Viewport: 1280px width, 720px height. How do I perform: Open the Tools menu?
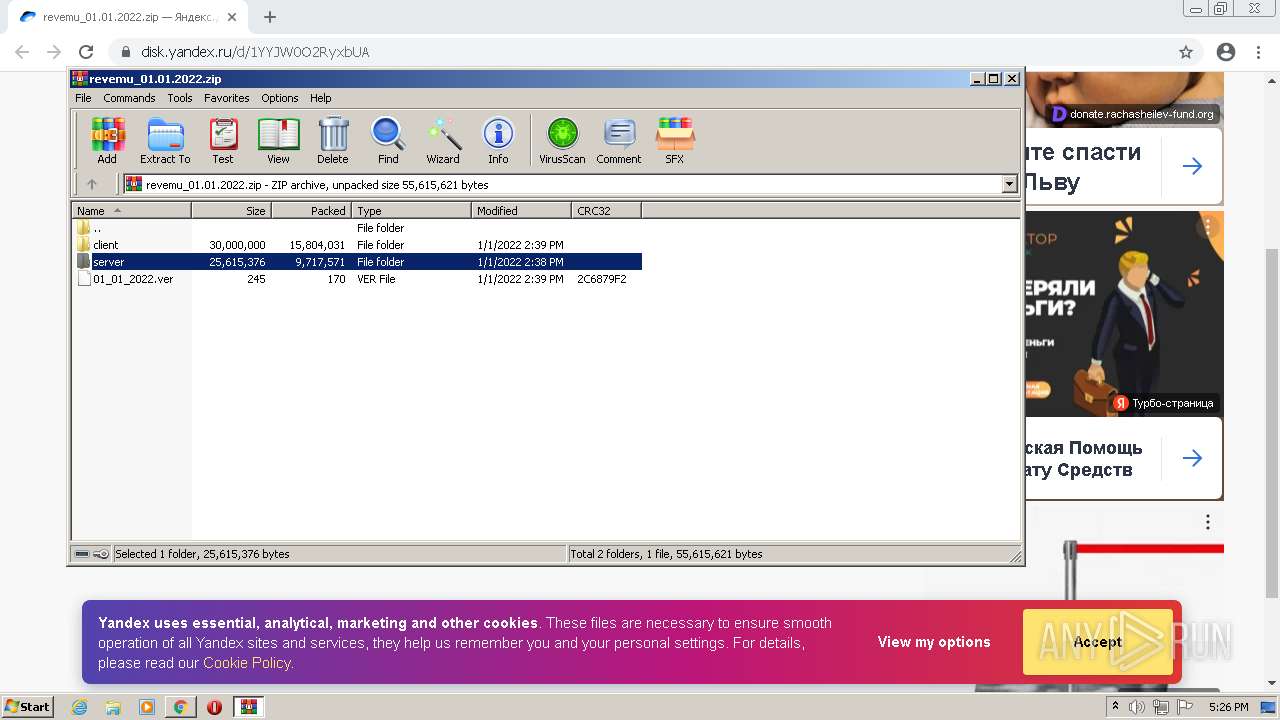pyautogui.click(x=180, y=98)
